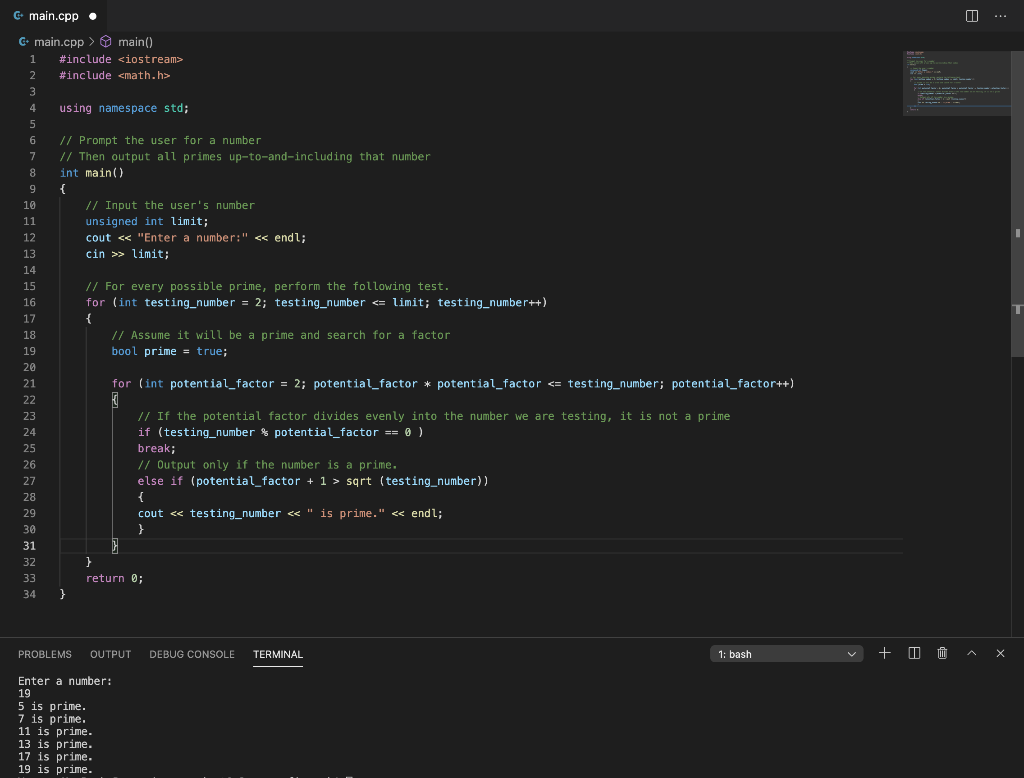The height and width of the screenshot is (778, 1024).
Task: Split the editor to the right
Action: (x=973, y=17)
